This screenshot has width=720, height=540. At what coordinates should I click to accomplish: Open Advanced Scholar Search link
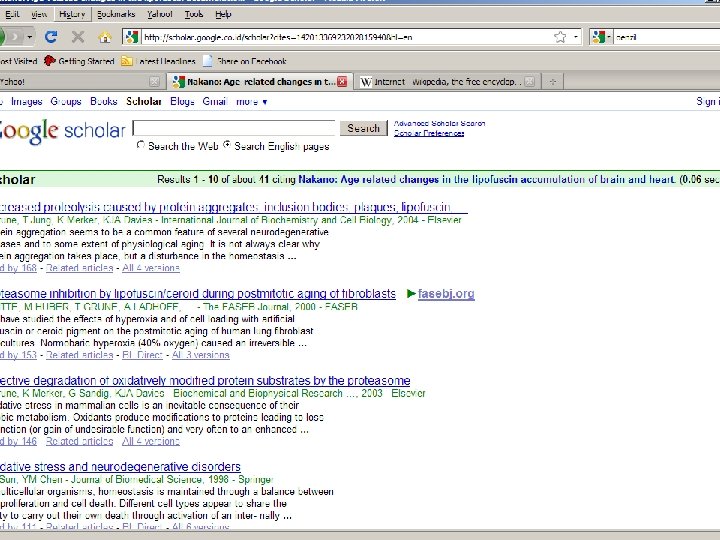tap(439, 123)
